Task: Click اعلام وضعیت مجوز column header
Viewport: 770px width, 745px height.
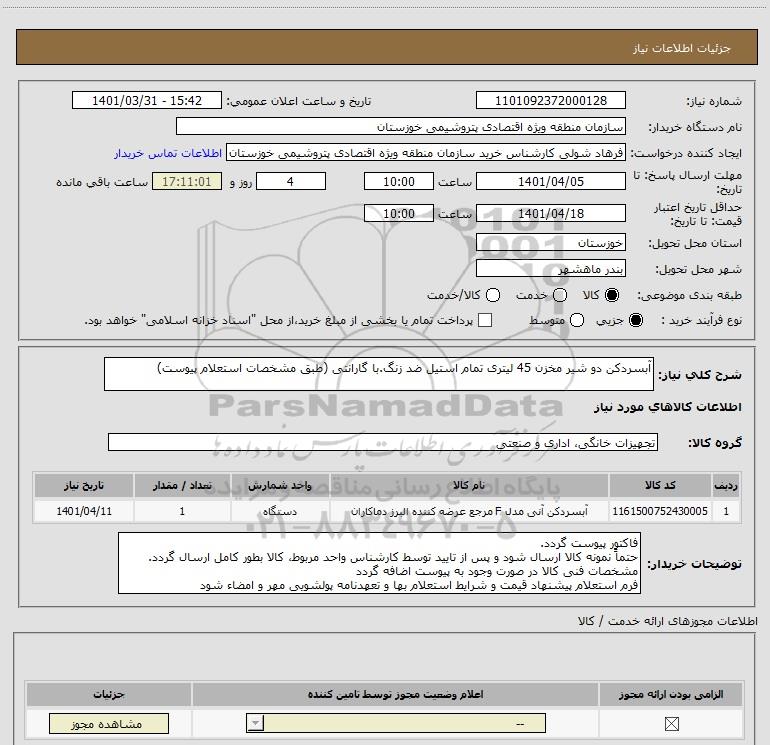Action: click(395, 694)
